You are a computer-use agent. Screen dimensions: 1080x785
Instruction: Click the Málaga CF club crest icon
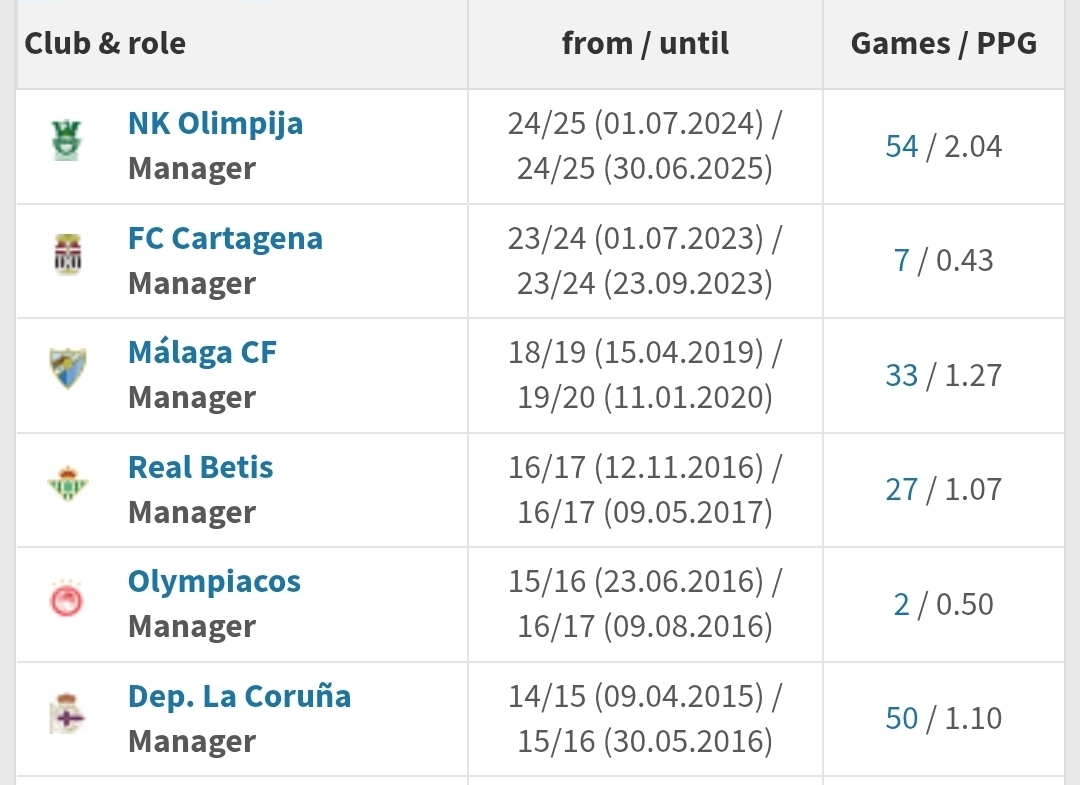pos(68,368)
